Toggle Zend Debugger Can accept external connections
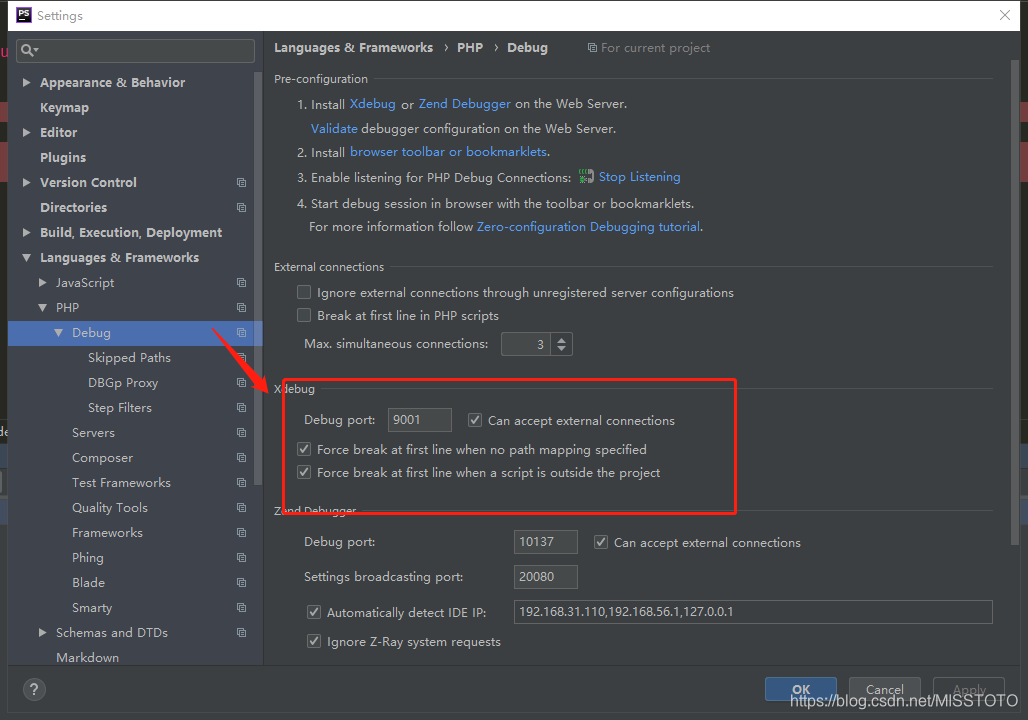Viewport: 1028px width, 720px height. 601,542
